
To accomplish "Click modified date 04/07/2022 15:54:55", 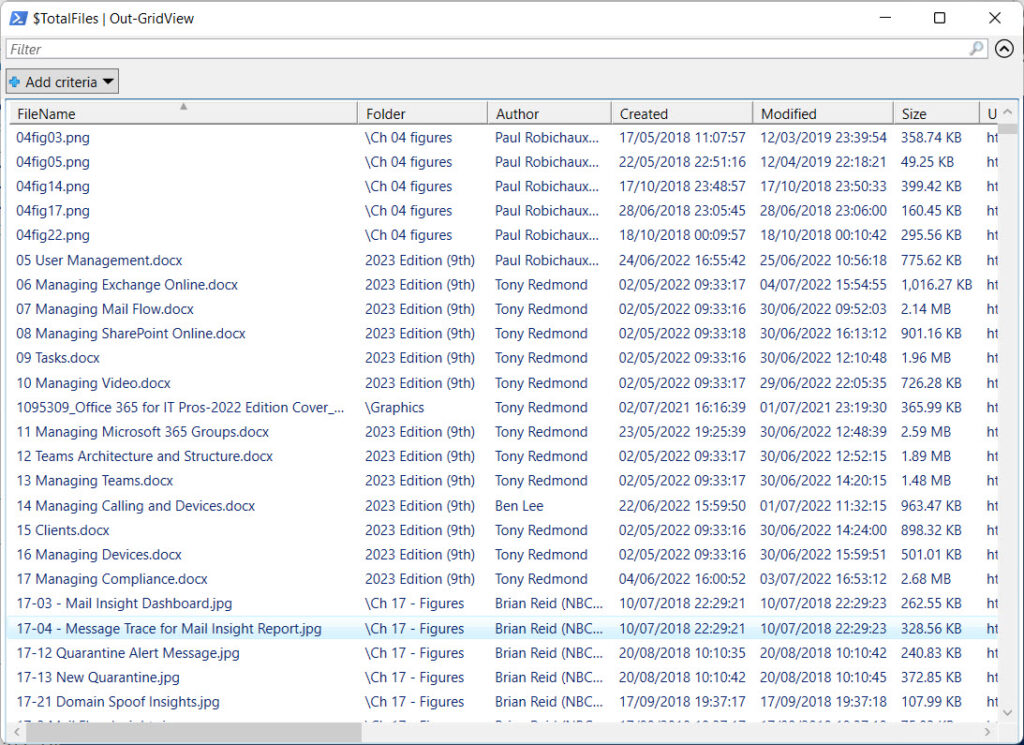I will 823,285.
